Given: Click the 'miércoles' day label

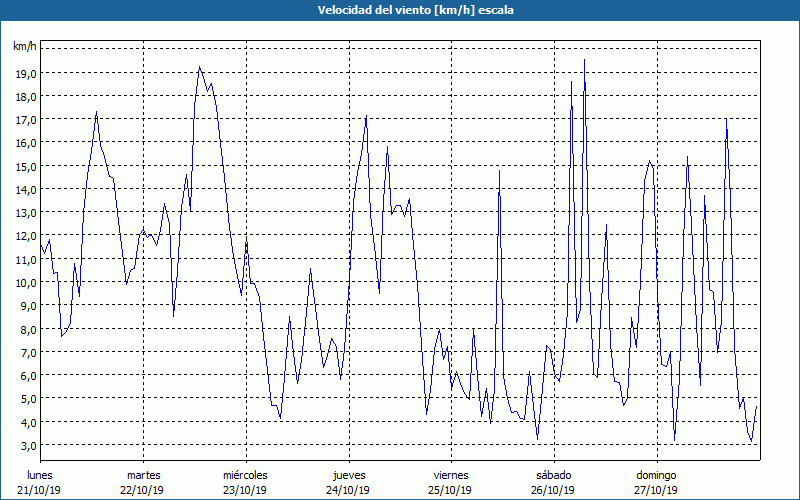Looking at the screenshot, I should click(x=245, y=475).
